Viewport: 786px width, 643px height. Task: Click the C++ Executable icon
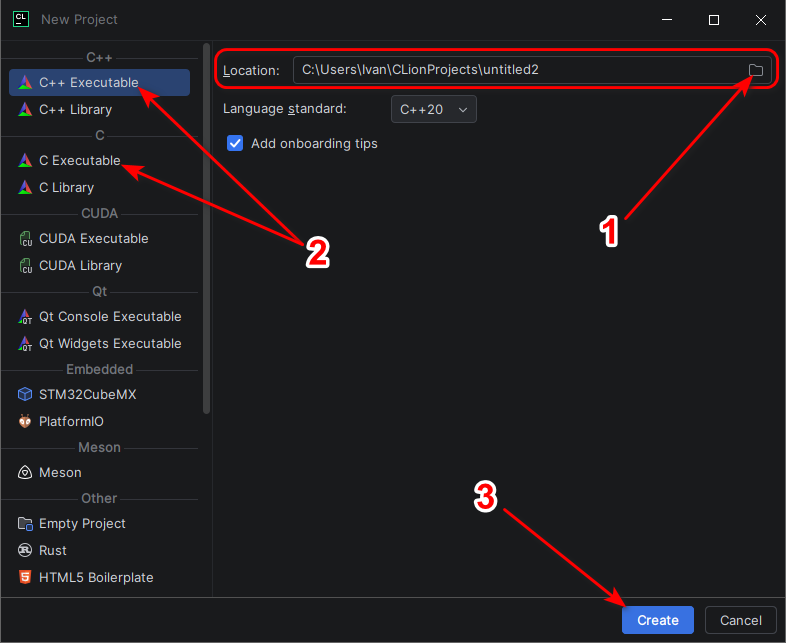(25, 82)
